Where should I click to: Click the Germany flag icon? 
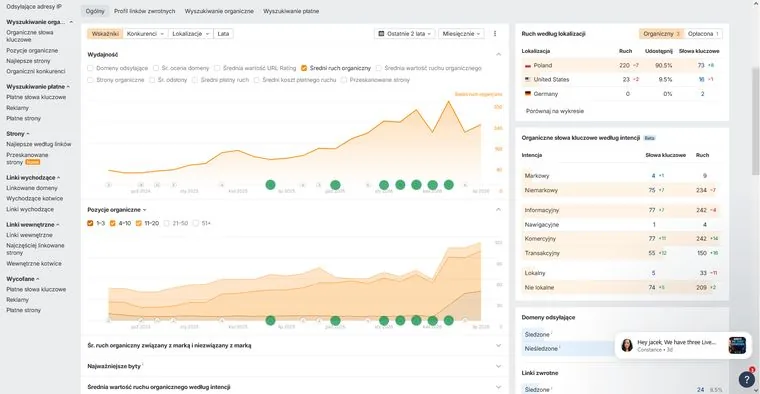(x=528, y=94)
